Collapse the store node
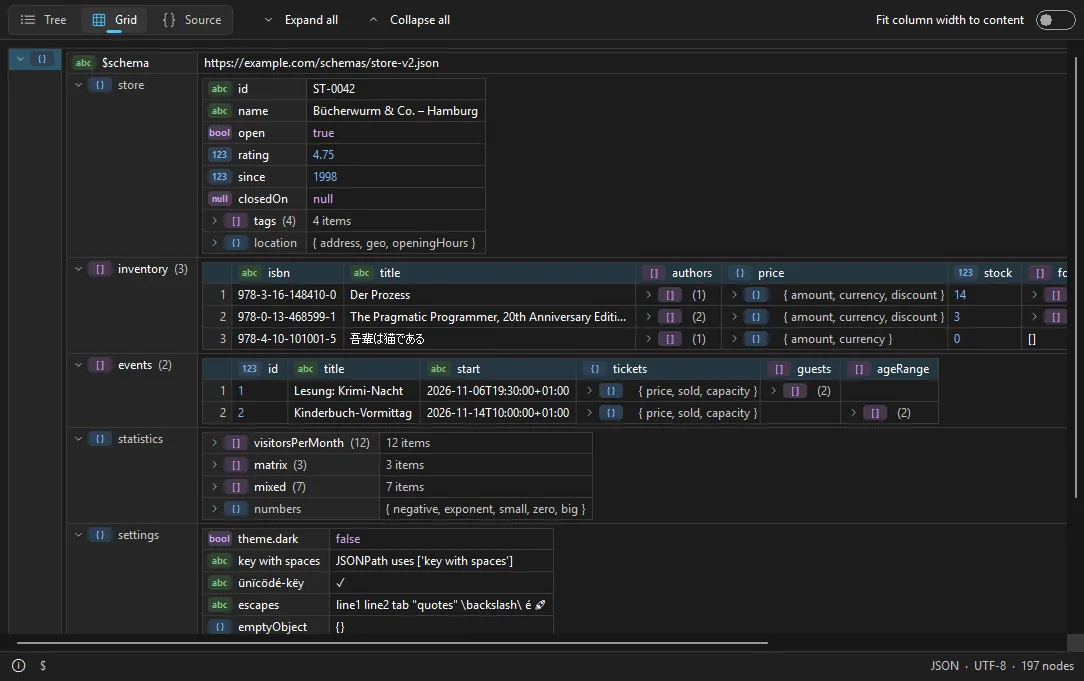This screenshot has height=681, width=1084. pos(78,85)
